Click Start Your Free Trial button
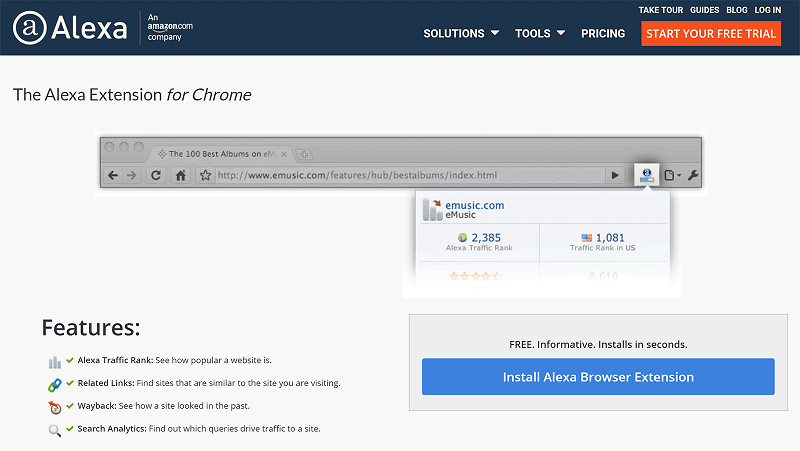This screenshot has height=451, width=800. pos(711,34)
